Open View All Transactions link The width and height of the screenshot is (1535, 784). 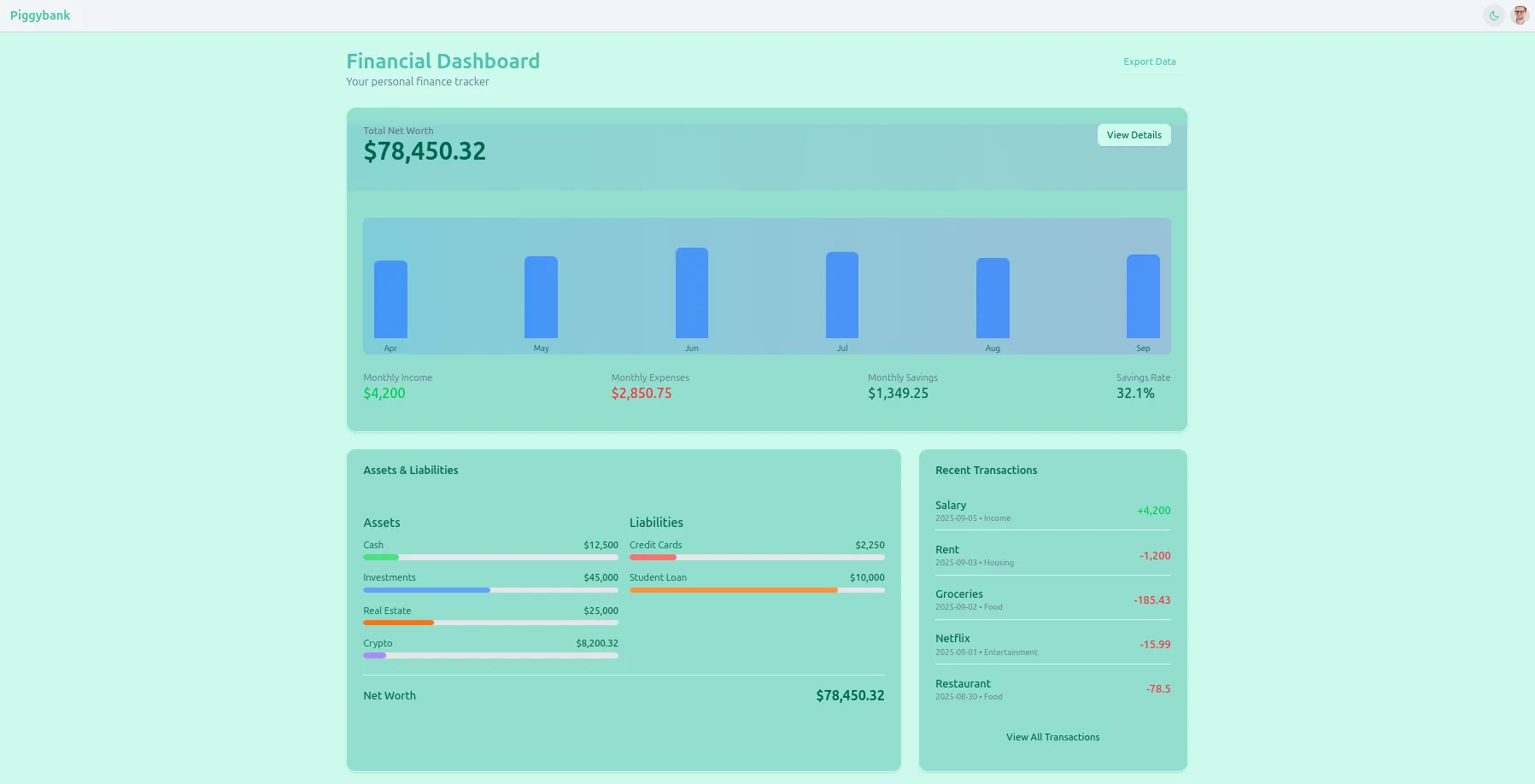point(1052,737)
